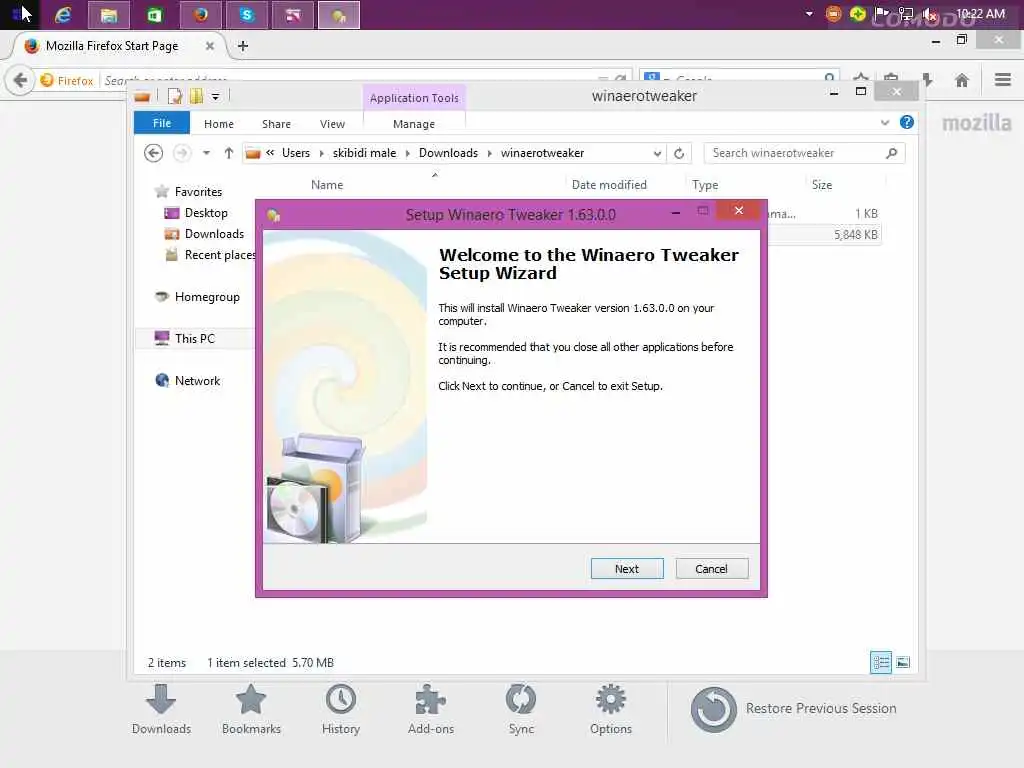
Task: Refresh the winaerotweaker folder view
Action: tap(679, 153)
